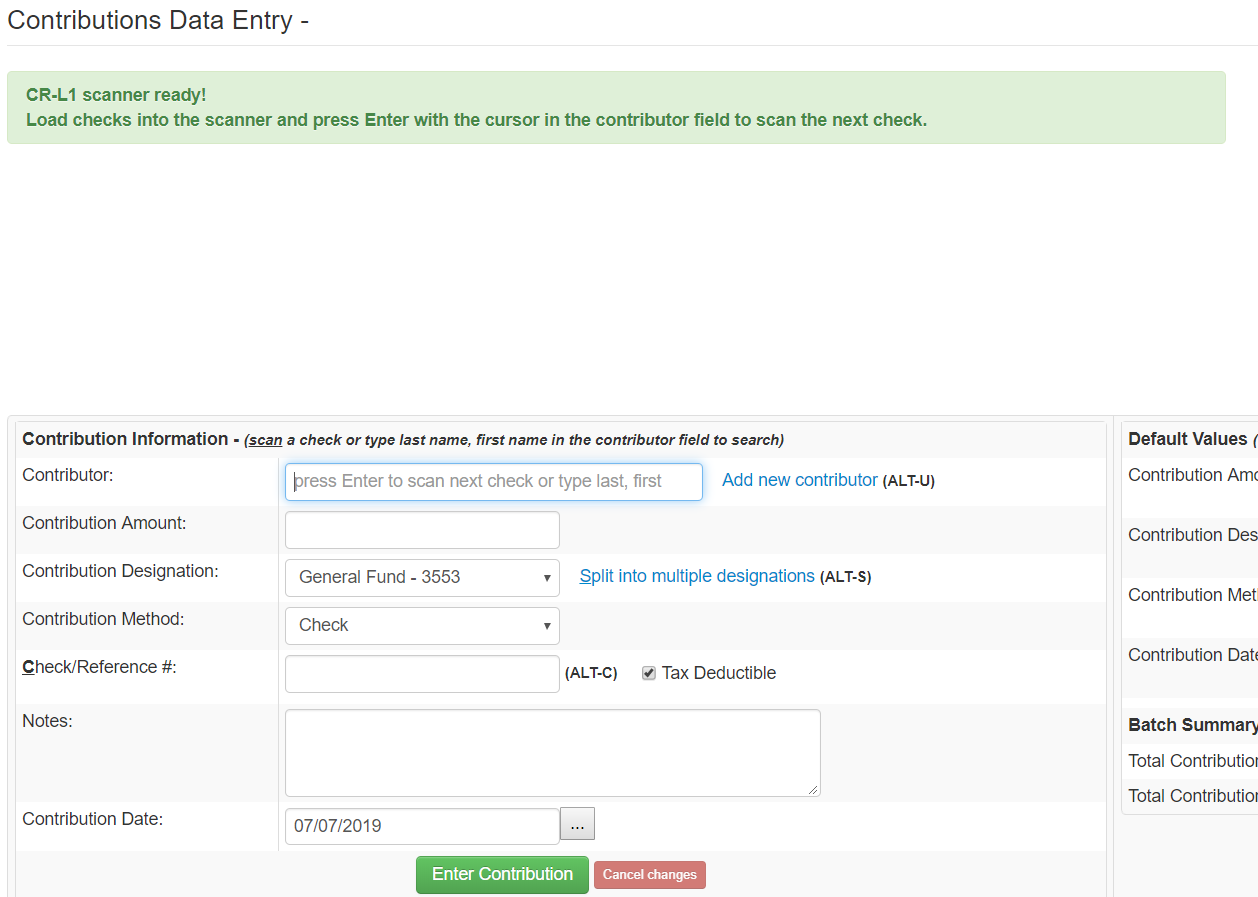1258x897 pixels.
Task: Click the Contribution Amount field
Action: (421, 529)
